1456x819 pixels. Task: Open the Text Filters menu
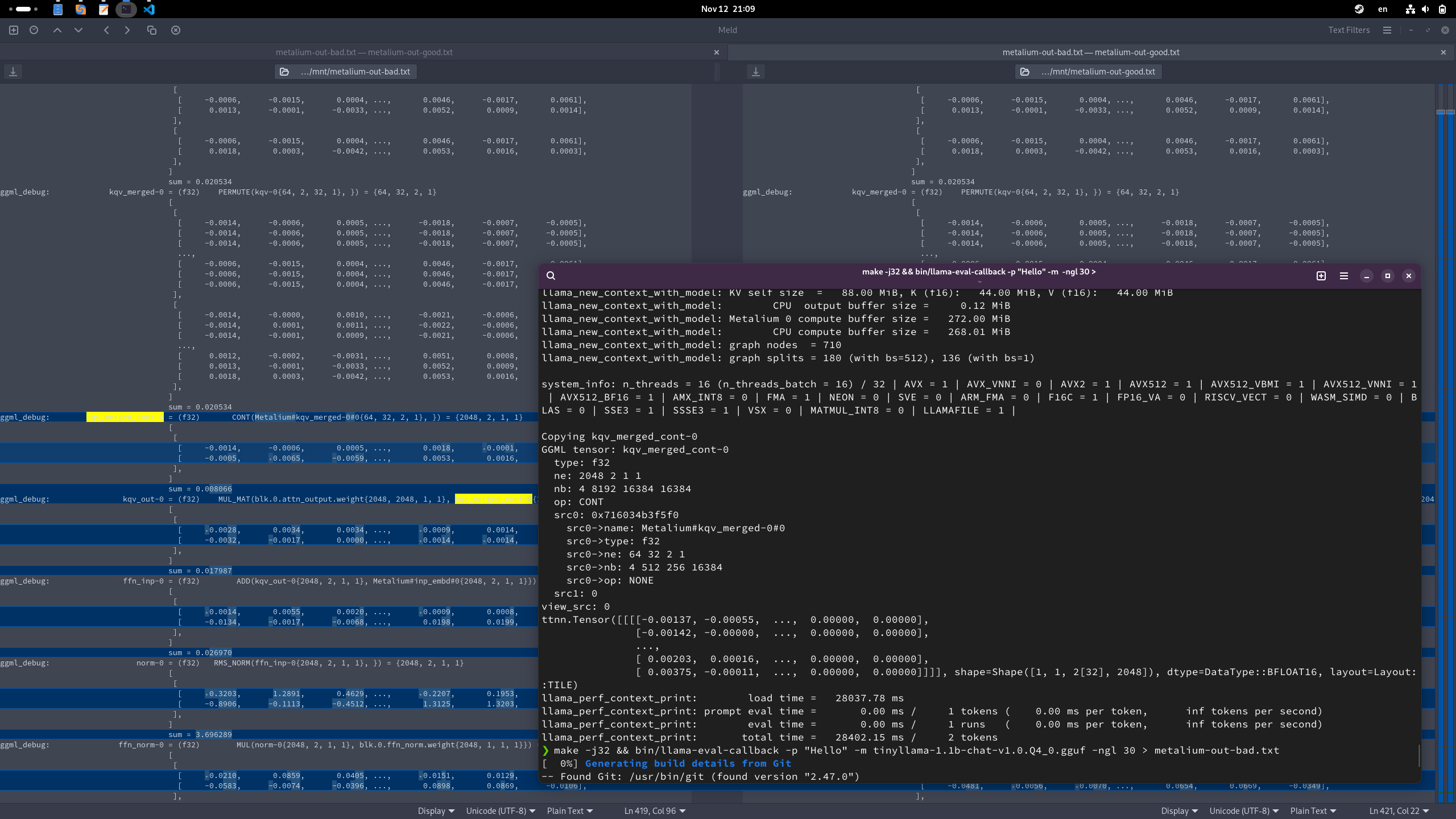1349,30
